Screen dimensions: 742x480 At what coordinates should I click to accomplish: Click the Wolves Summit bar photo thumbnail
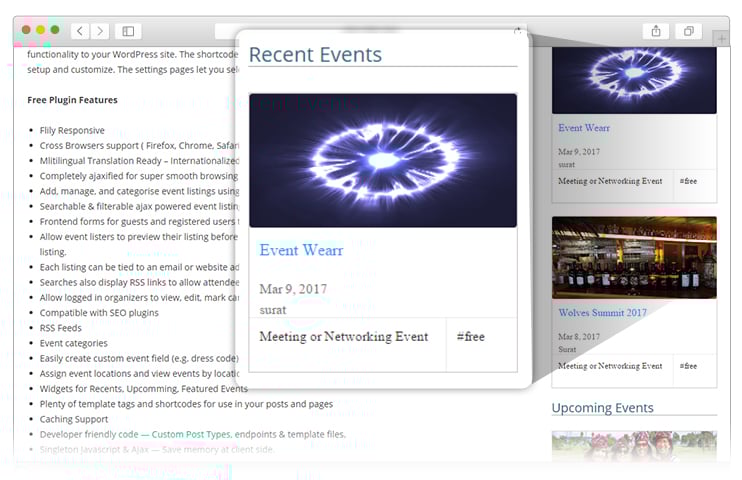(x=634, y=257)
